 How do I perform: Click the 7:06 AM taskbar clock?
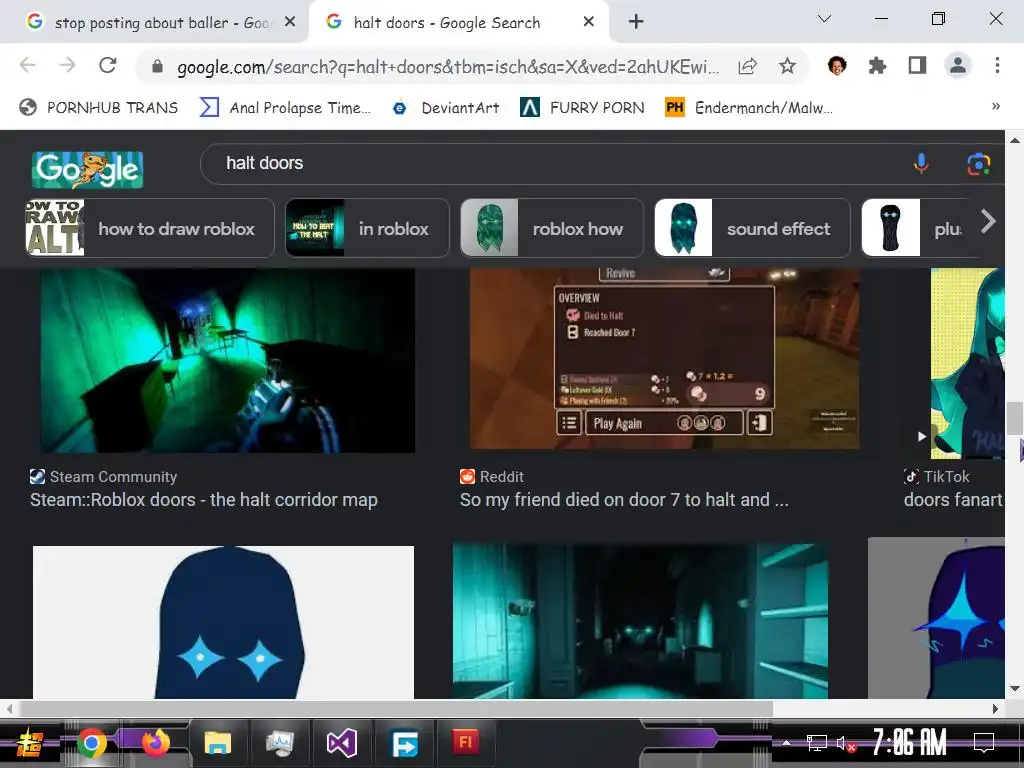pyautogui.click(x=910, y=742)
